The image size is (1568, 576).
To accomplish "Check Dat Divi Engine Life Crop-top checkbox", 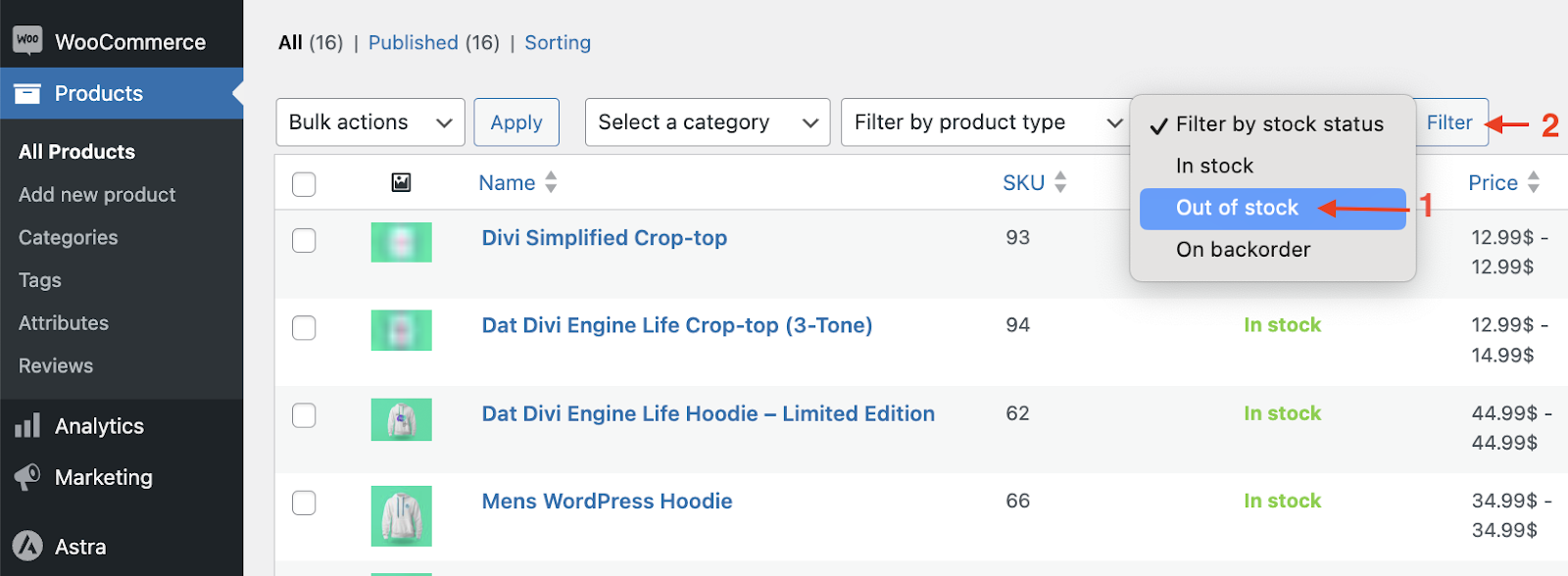I will 304,327.
